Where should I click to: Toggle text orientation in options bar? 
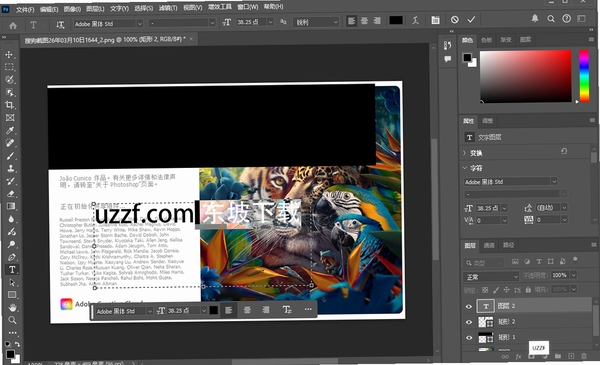[60, 24]
